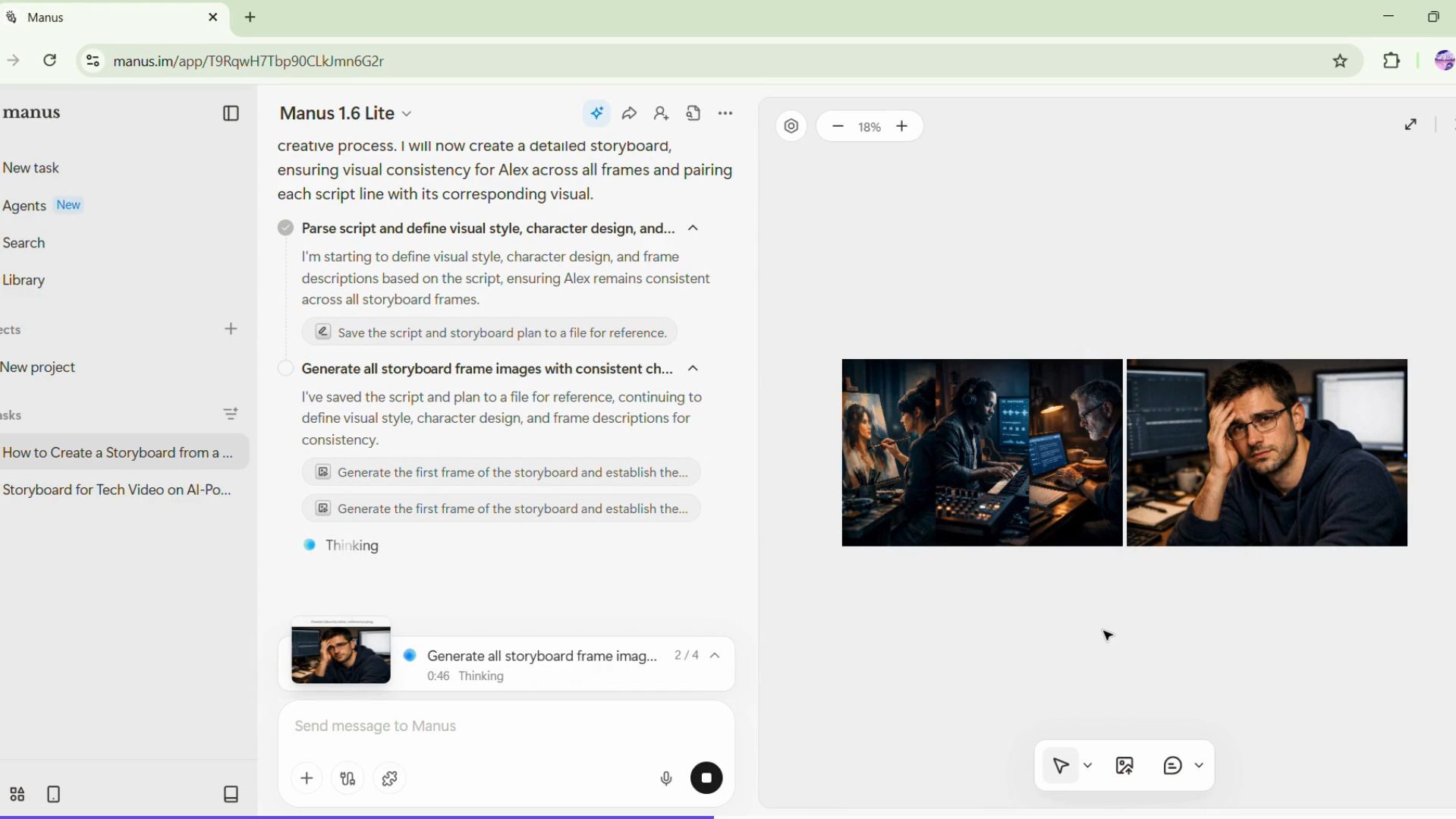The width and height of the screenshot is (1456, 819).
Task: View site information icon in address bar
Action: 93,61
